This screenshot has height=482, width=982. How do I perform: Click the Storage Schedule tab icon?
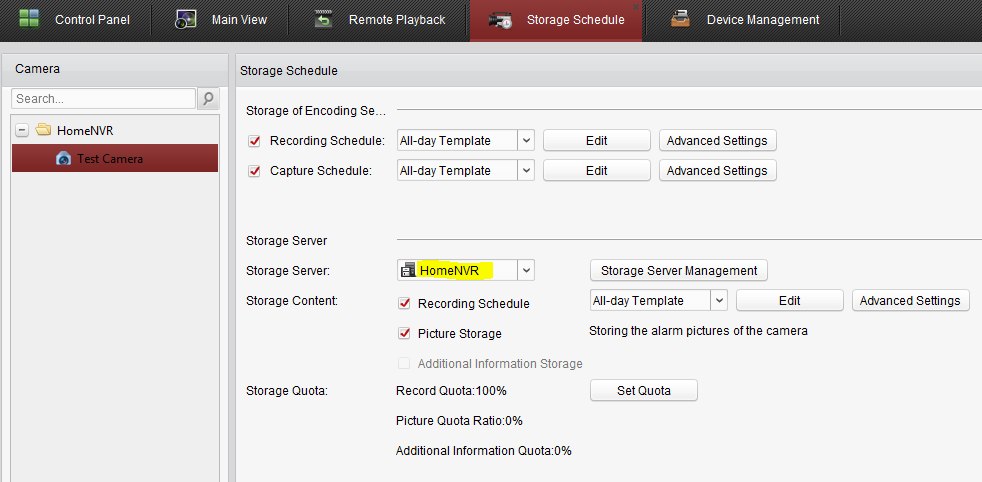click(501, 20)
